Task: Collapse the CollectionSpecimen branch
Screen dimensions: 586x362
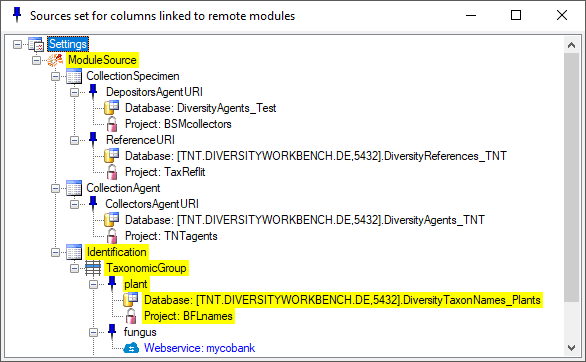Action: pyautogui.click(x=55, y=76)
